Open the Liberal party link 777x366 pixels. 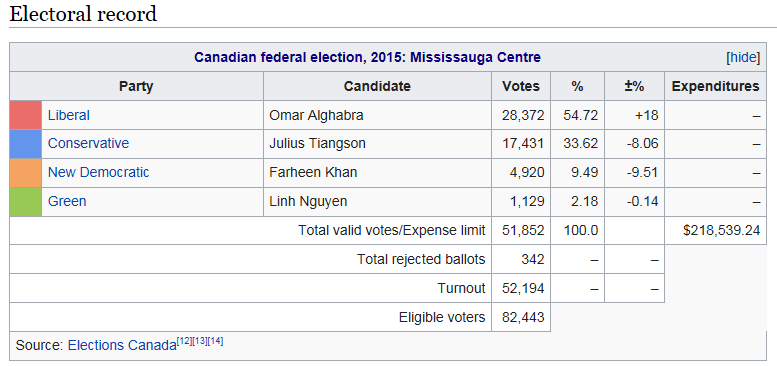(x=68, y=115)
